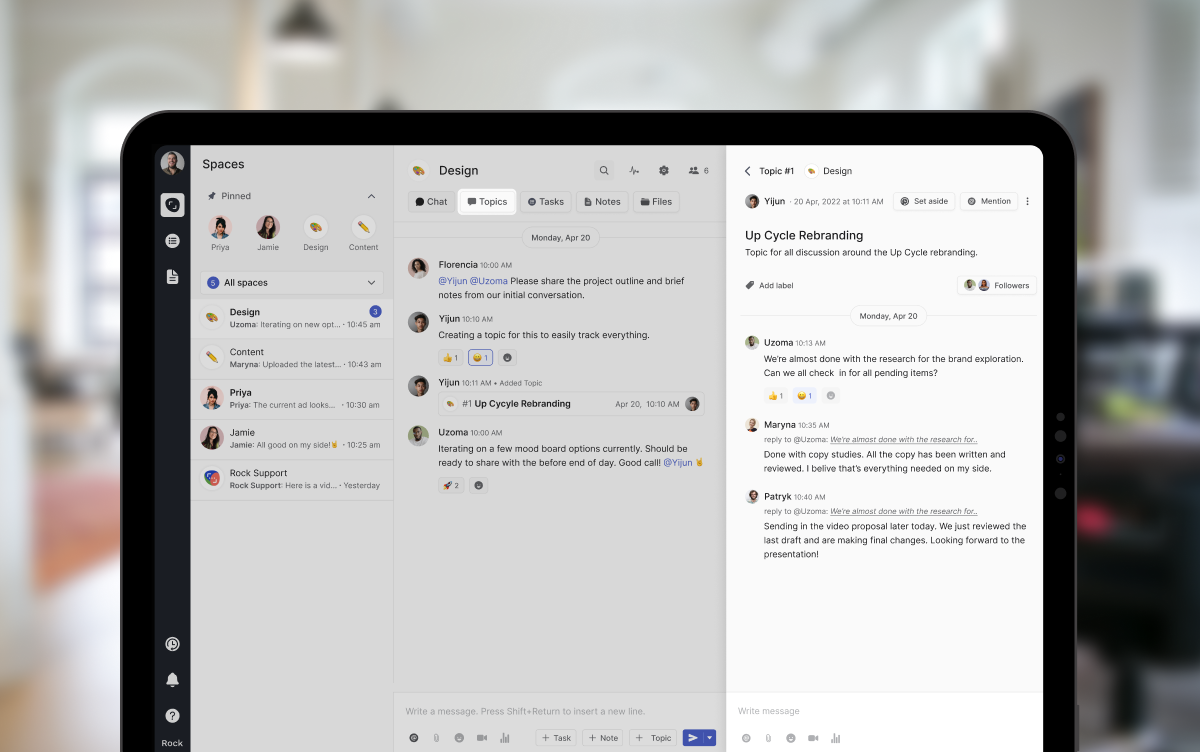Open search in the Design space header
This screenshot has width=1200, height=752.
pyautogui.click(x=603, y=171)
